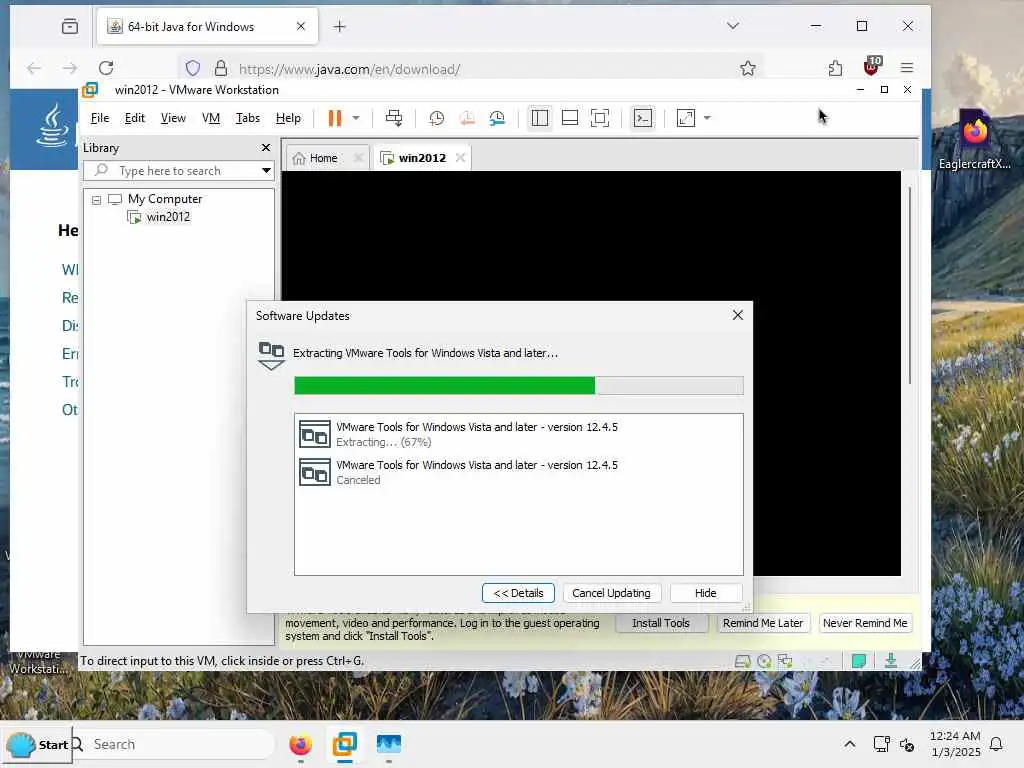This screenshot has width=1024, height=768.
Task: Click the tracking protection shield icon
Action: [x=193, y=68]
